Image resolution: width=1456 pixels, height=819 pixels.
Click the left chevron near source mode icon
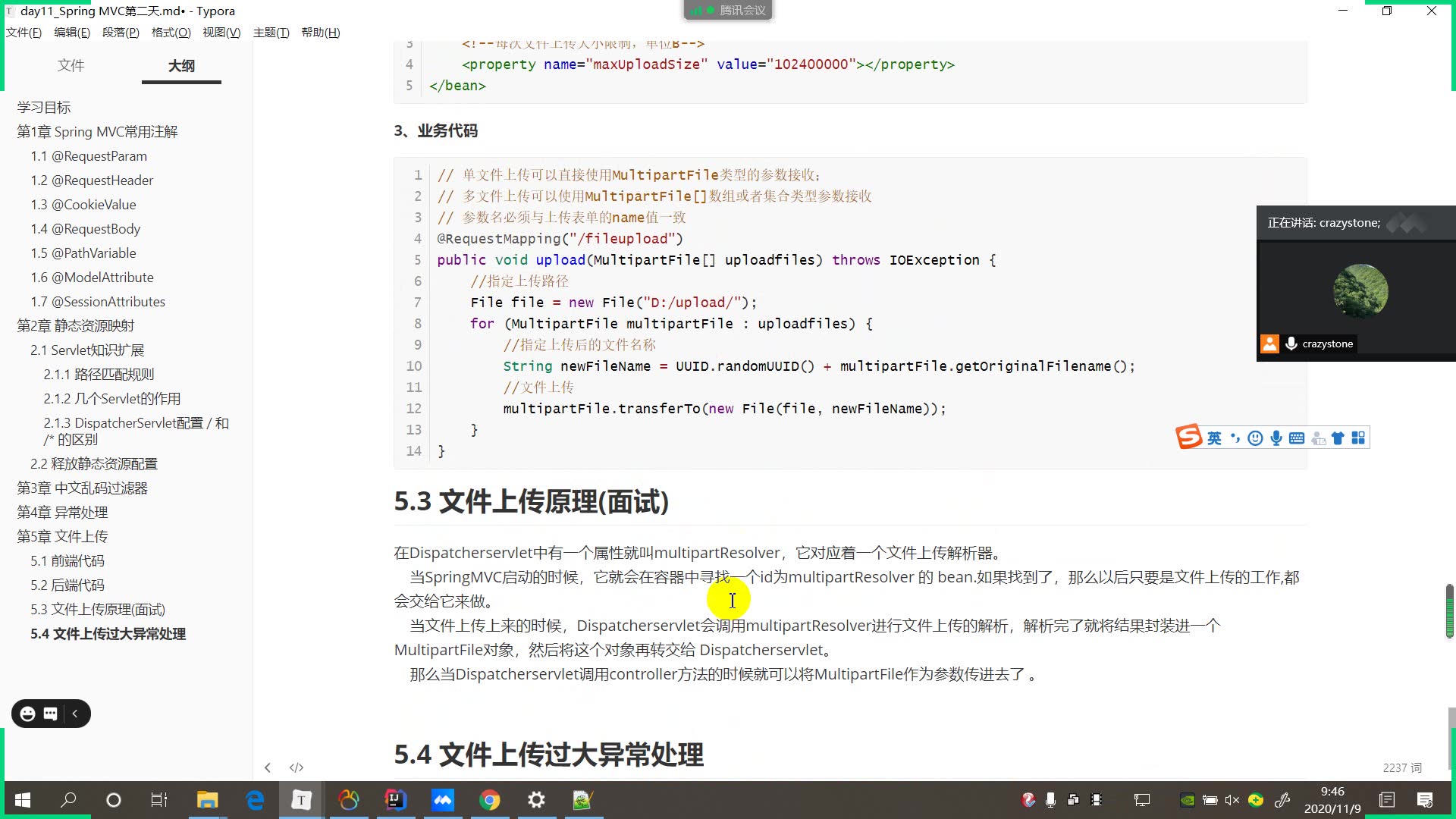[x=268, y=767]
